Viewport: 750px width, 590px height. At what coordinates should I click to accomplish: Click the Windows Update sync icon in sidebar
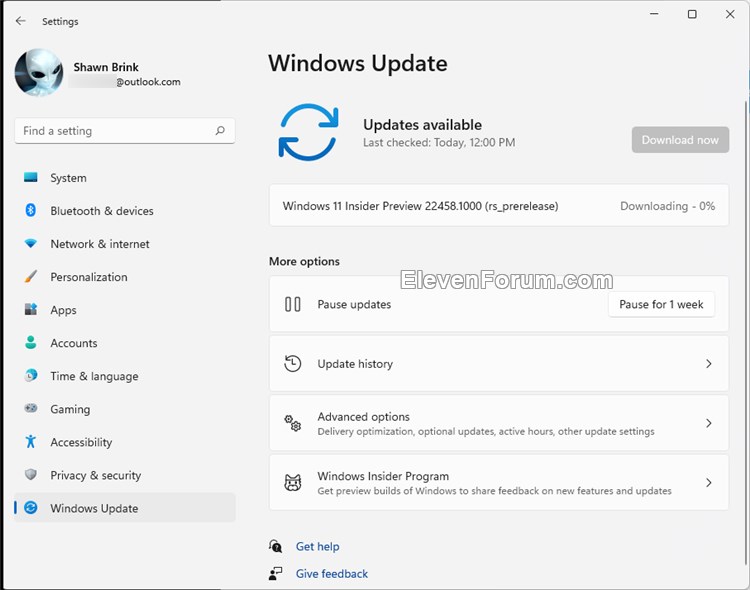(31, 508)
